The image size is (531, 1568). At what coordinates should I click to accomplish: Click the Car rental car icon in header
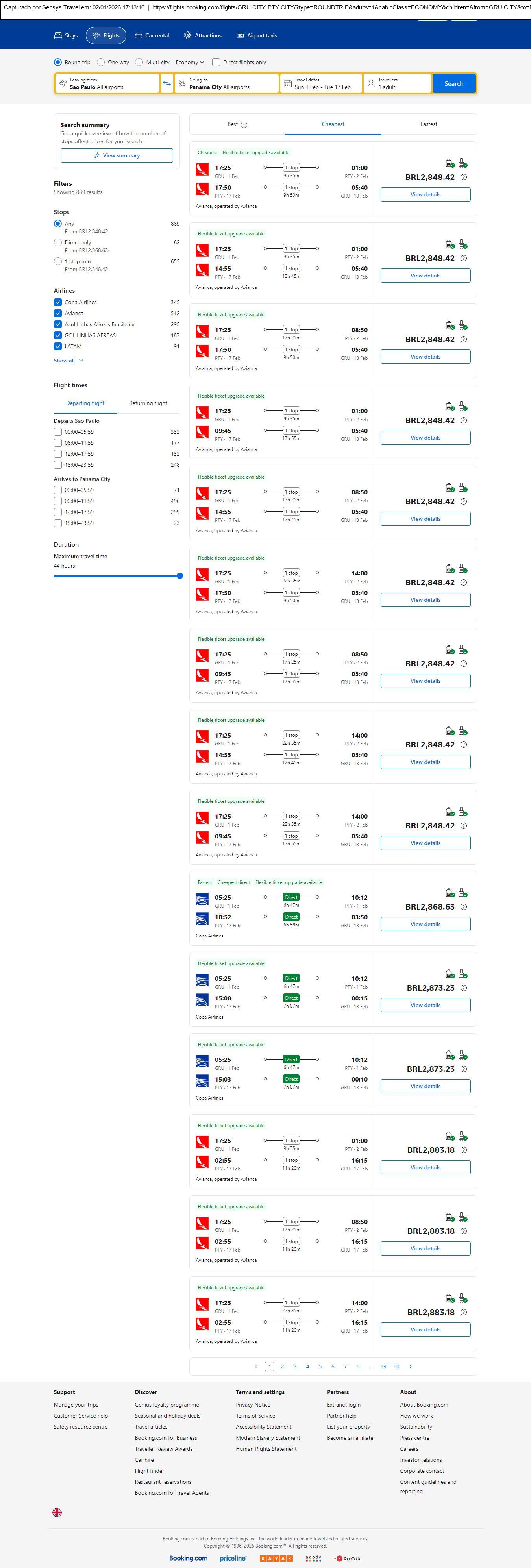(x=139, y=36)
